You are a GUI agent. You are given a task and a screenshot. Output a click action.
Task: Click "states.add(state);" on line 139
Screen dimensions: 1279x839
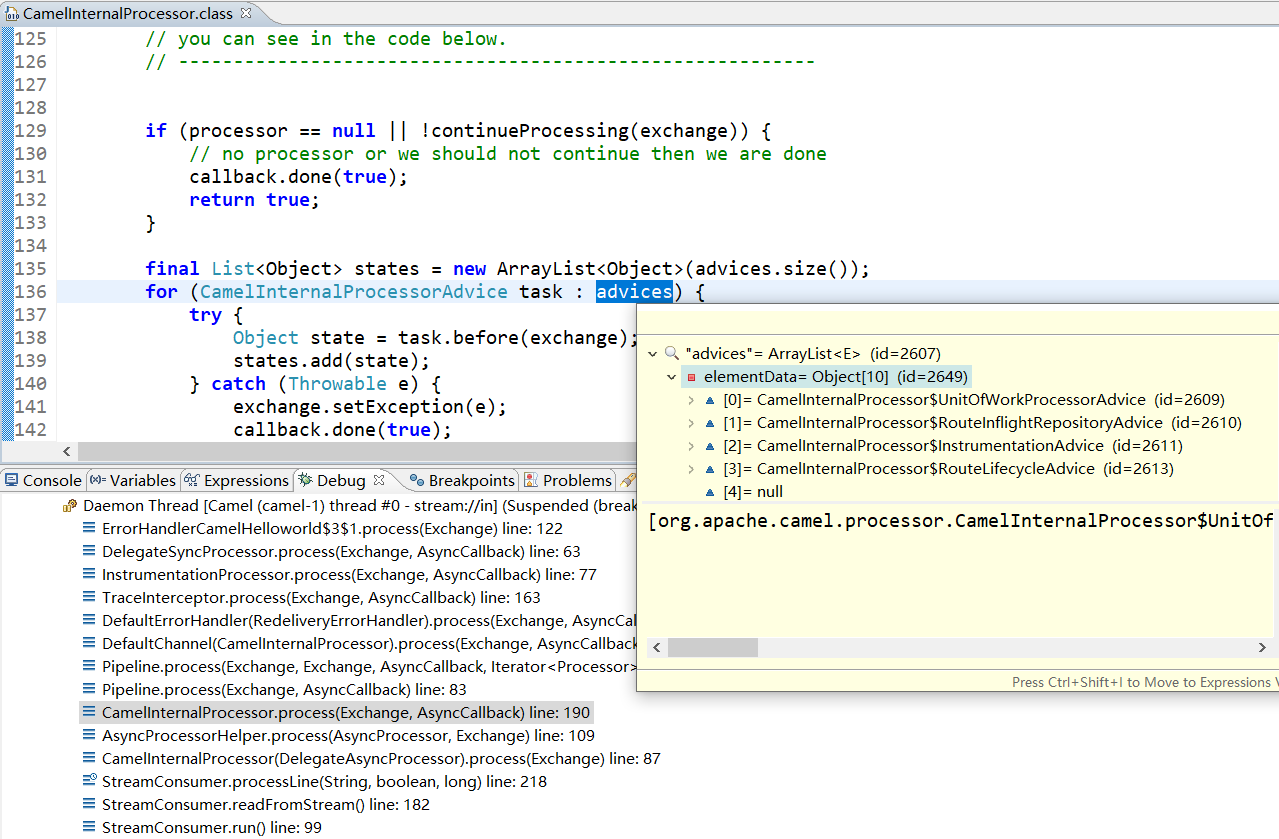(x=332, y=361)
